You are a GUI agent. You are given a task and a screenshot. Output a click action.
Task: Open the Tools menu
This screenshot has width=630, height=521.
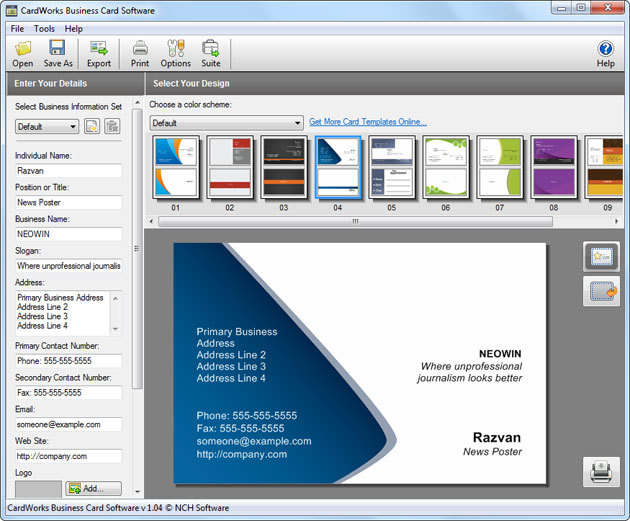tap(44, 29)
